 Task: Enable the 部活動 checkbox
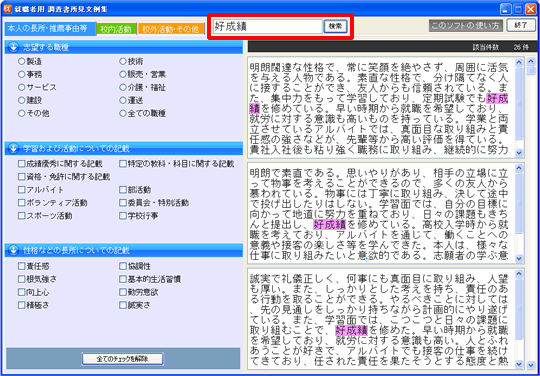coord(123,190)
